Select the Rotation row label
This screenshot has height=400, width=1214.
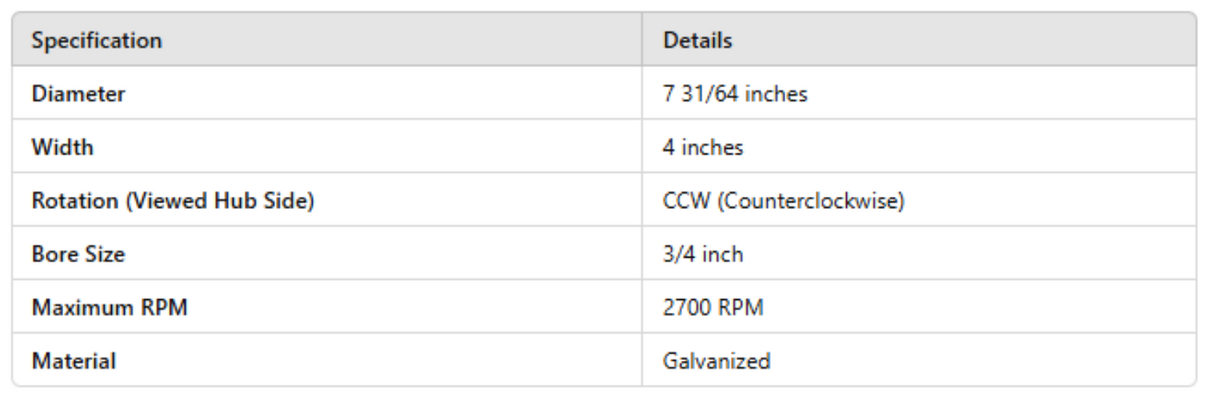click(172, 201)
